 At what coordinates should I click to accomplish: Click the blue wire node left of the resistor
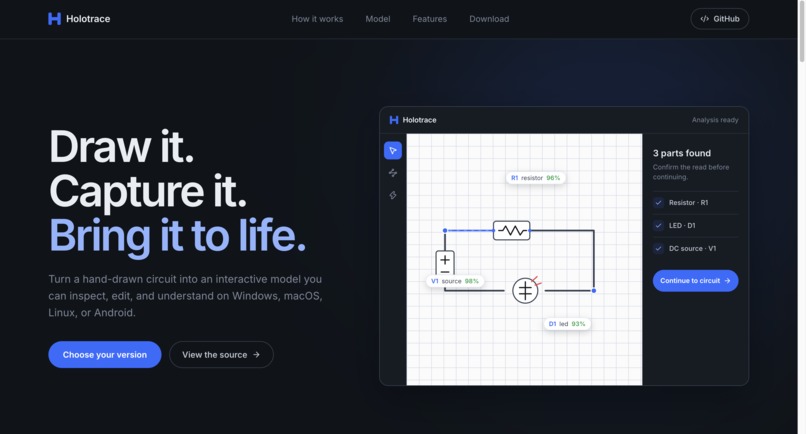coord(445,230)
